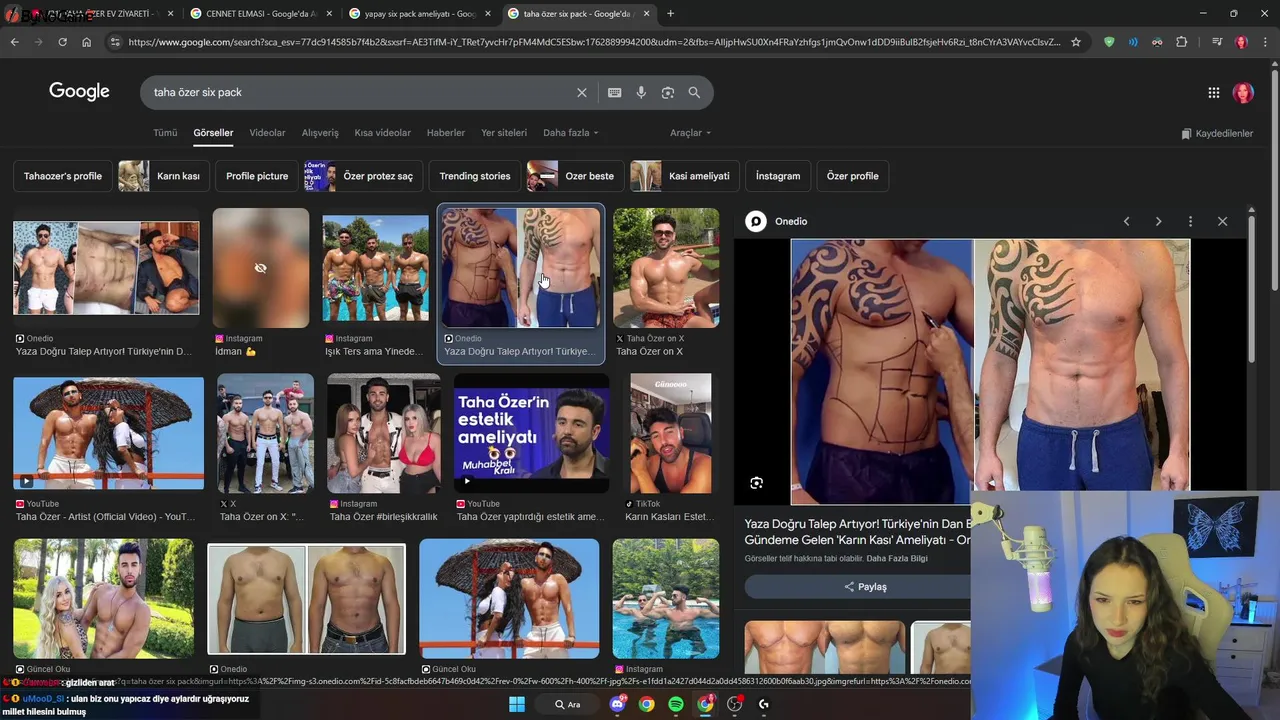1280x720 pixels.
Task: Open Işık Ters ama Yinede Instagram thumbnail
Action: point(375,268)
